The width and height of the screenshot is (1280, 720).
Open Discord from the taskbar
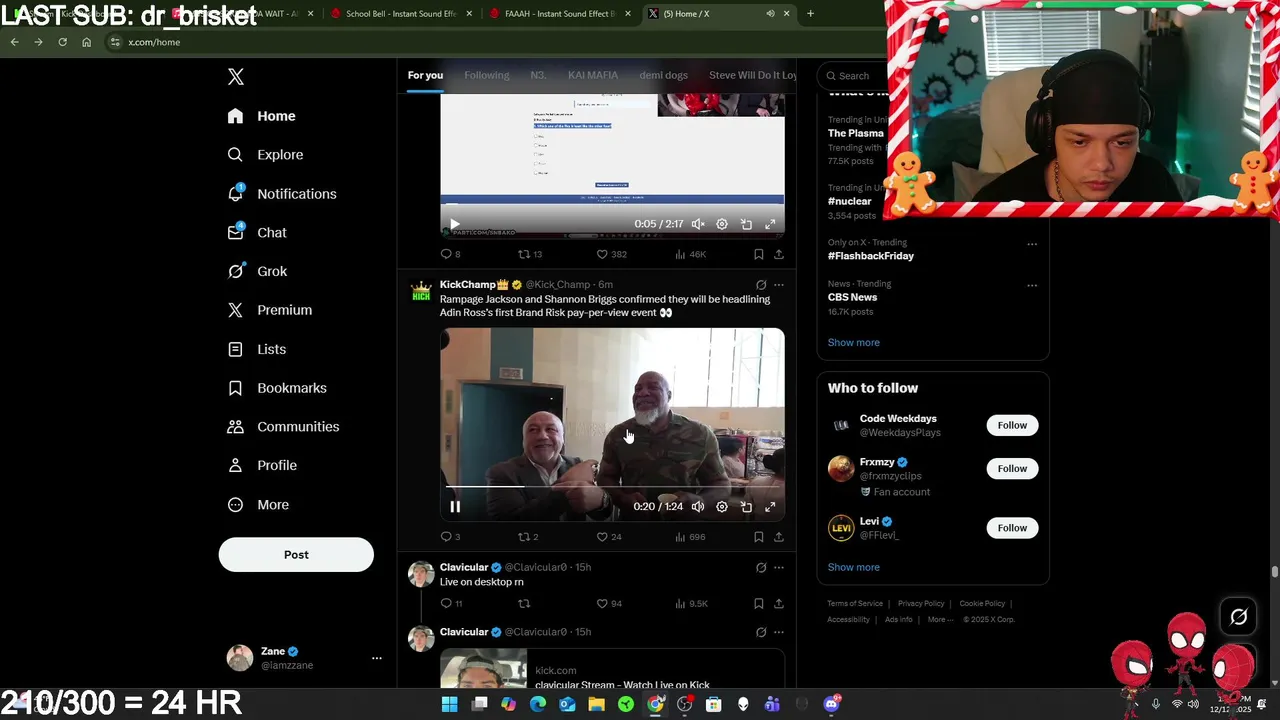[x=832, y=704]
